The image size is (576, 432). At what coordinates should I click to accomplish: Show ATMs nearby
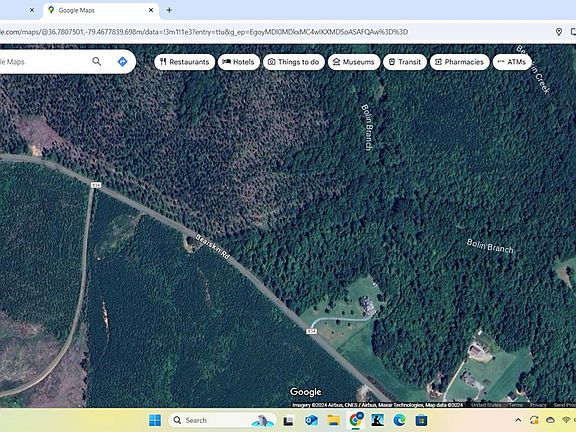[x=512, y=62]
